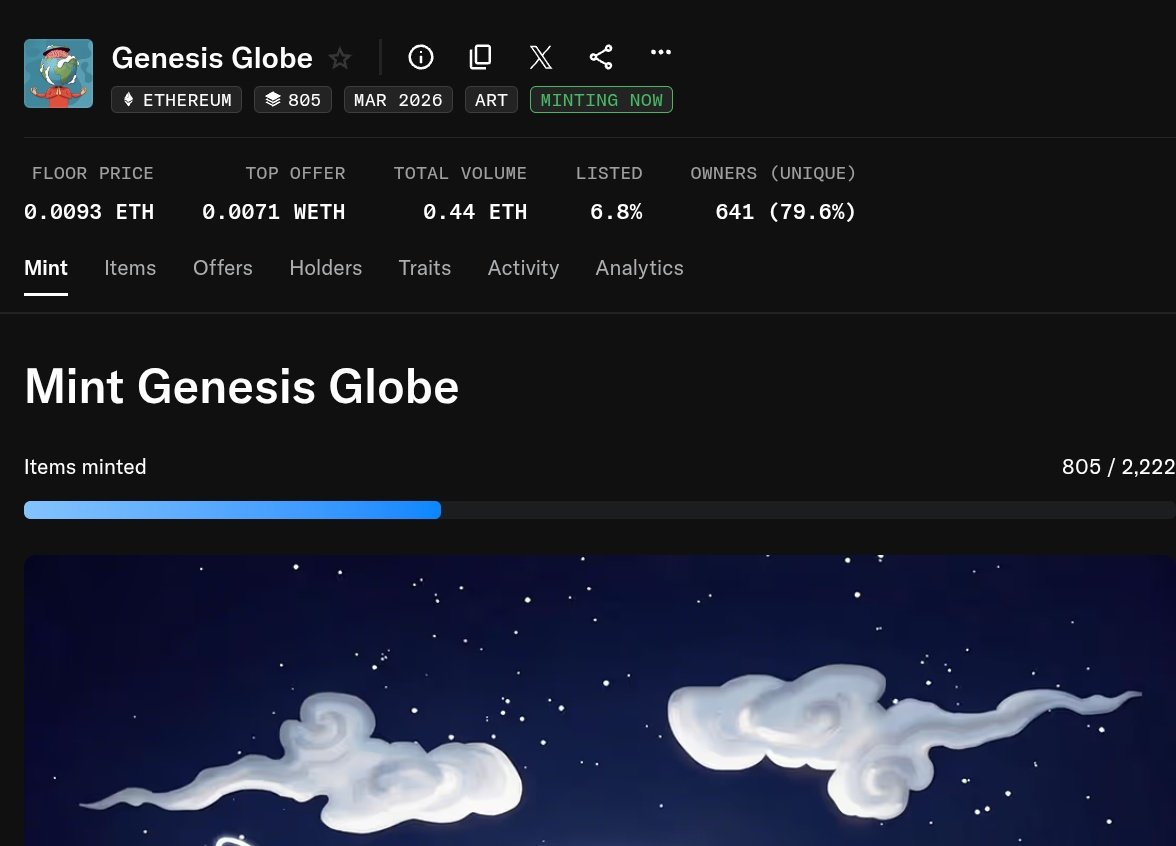1176x846 pixels.
Task: Click the Mint Genesis Globe heading
Action: (x=242, y=386)
